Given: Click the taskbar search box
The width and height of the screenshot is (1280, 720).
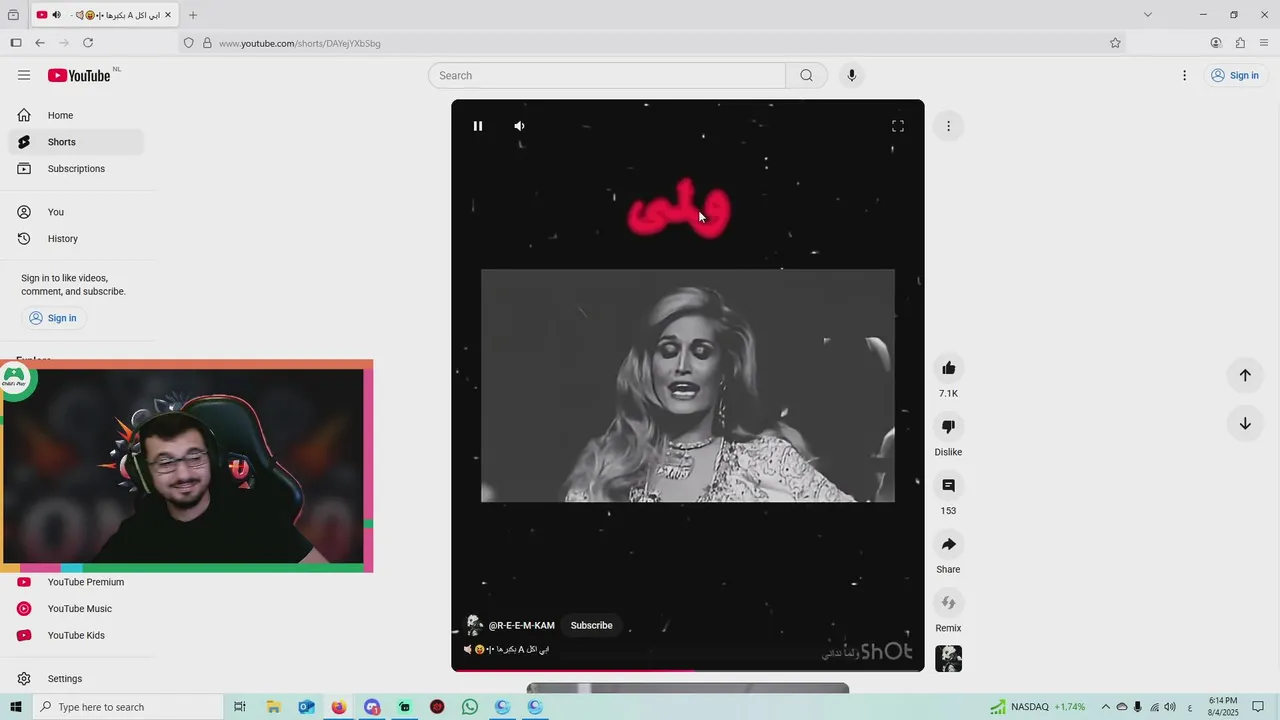Looking at the screenshot, I should coord(128,707).
